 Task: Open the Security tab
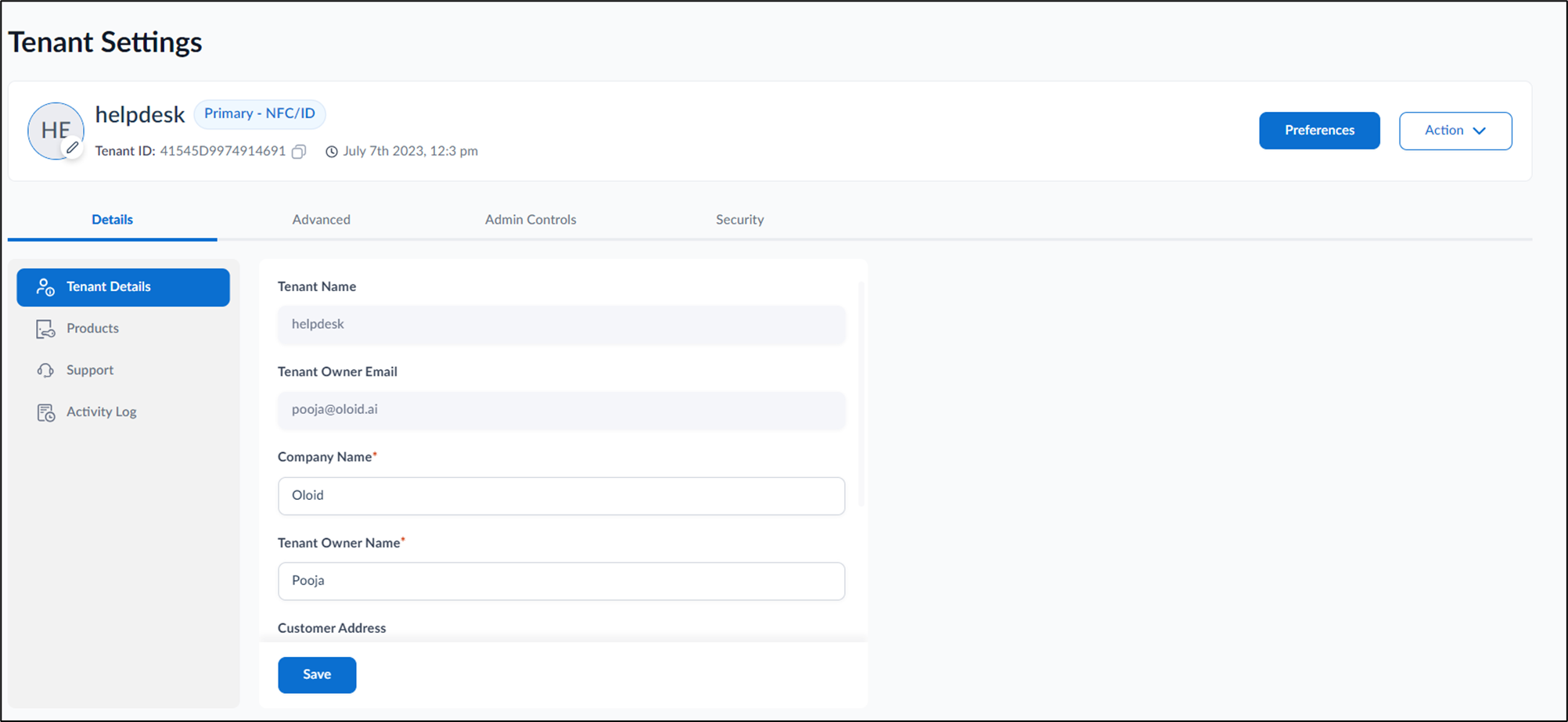(x=739, y=220)
